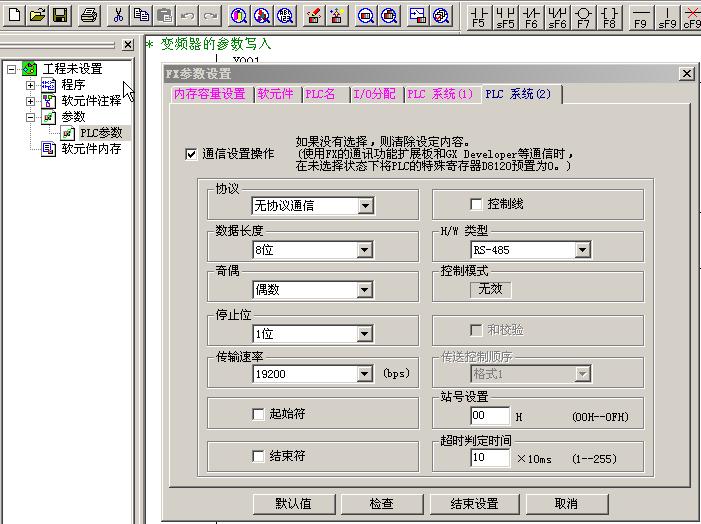The image size is (701, 524).
Task: Toggle the 通信设置操作 checkbox
Action: pyautogui.click(x=191, y=154)
